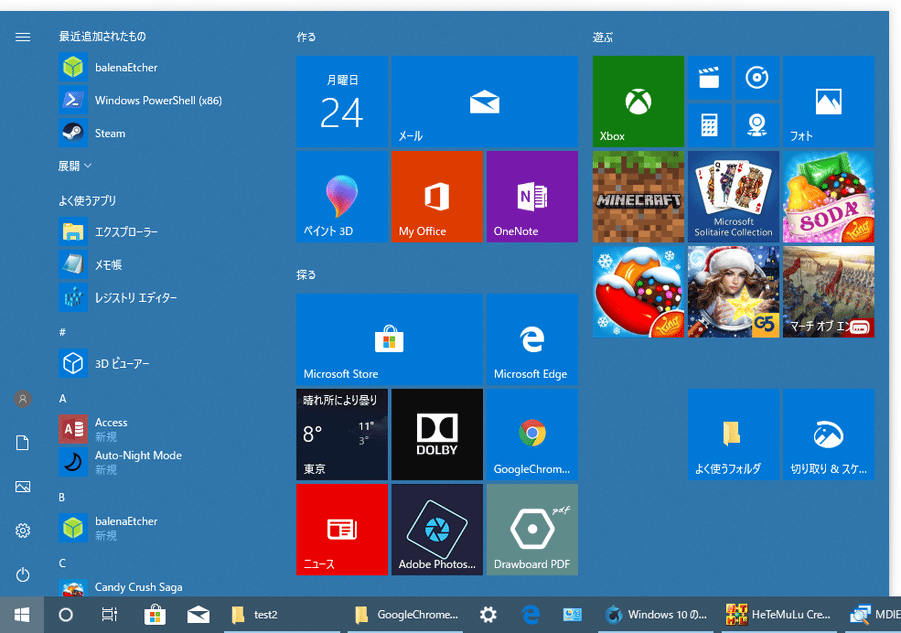Open the よく使うフォルダ tile

pos(733,434)
